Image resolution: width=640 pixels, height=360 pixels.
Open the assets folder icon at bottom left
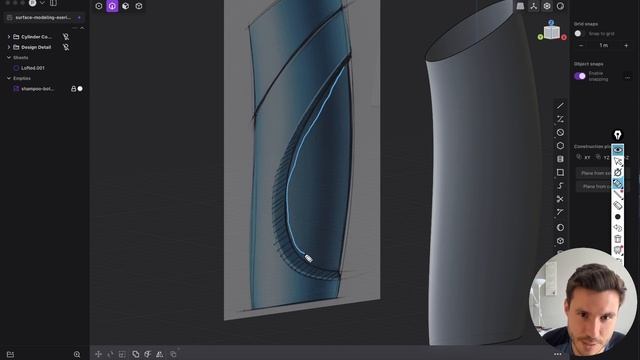tap(10, 354)
